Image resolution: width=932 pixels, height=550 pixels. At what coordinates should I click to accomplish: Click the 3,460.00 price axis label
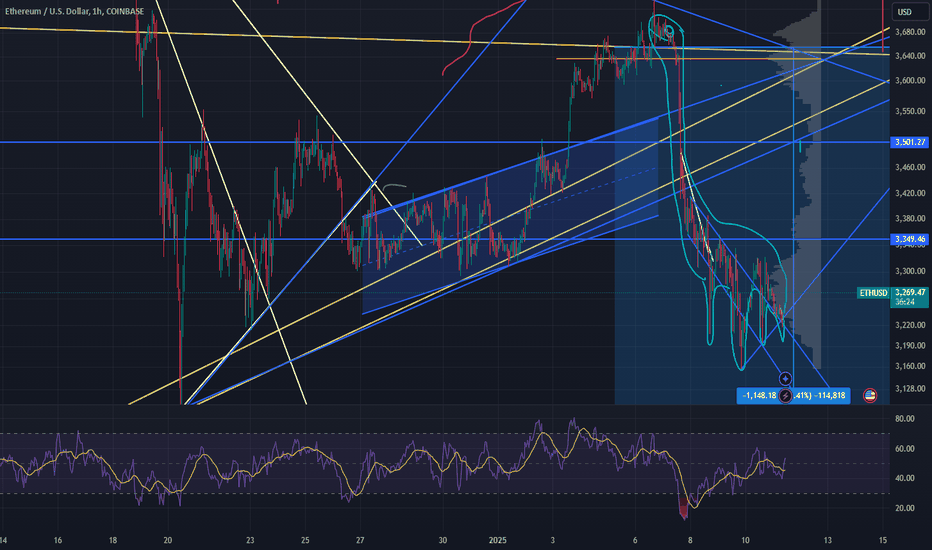click(x=910, y=168)
